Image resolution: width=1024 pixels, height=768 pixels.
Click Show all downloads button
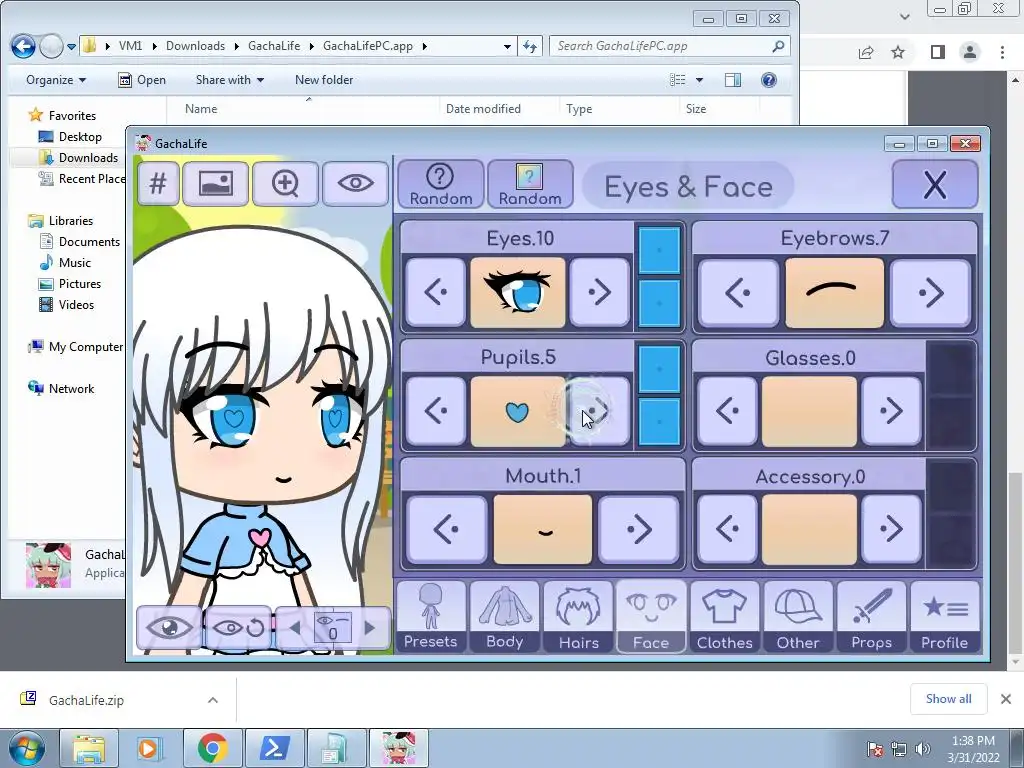948,699
